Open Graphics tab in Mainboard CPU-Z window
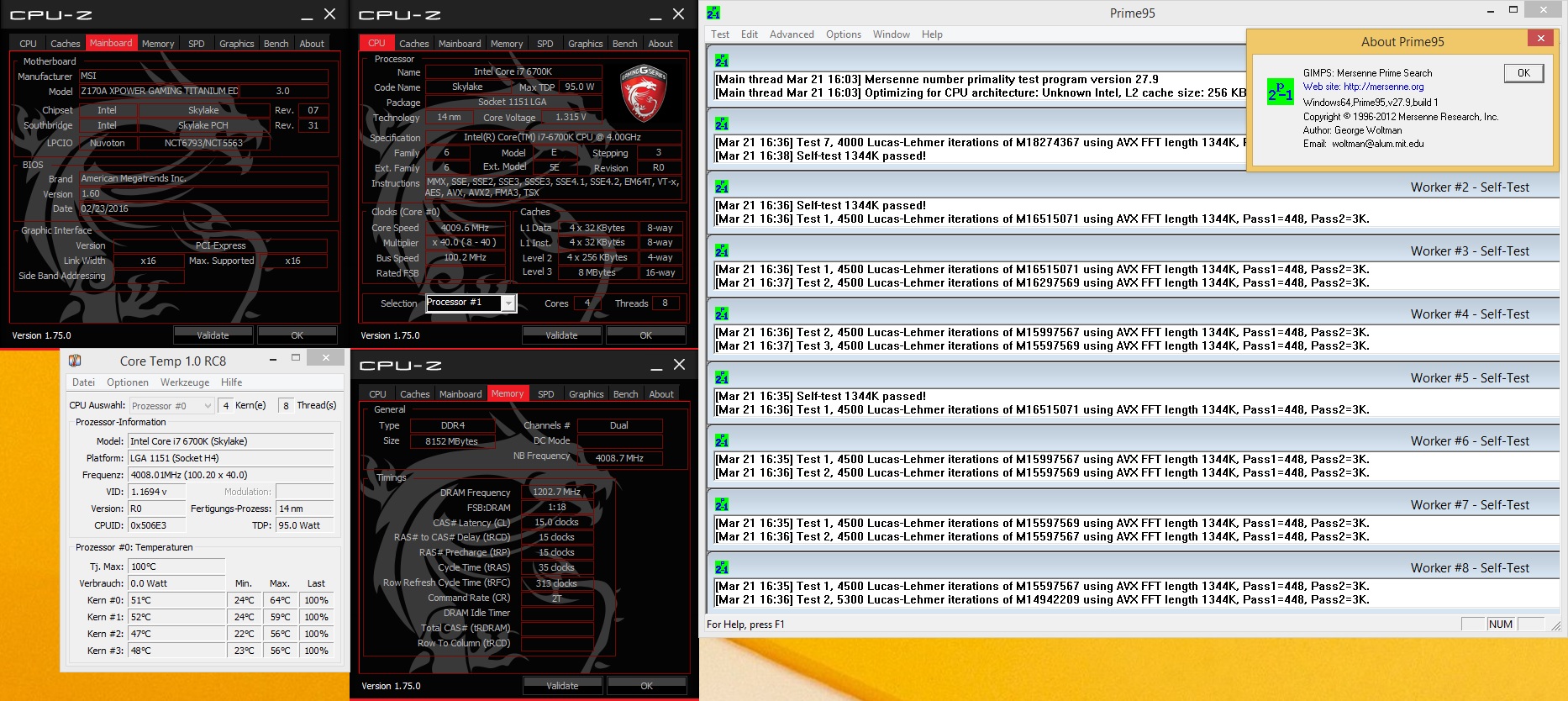Screen dimensions: 1568x701 [x=237, y=44]
